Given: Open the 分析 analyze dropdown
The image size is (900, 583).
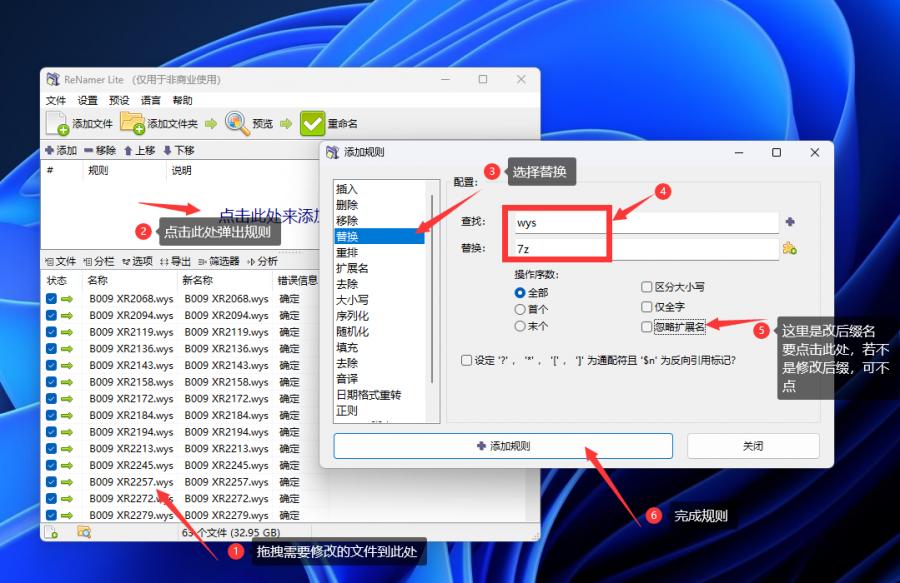Looking at the screenshot, I should 262,261.
